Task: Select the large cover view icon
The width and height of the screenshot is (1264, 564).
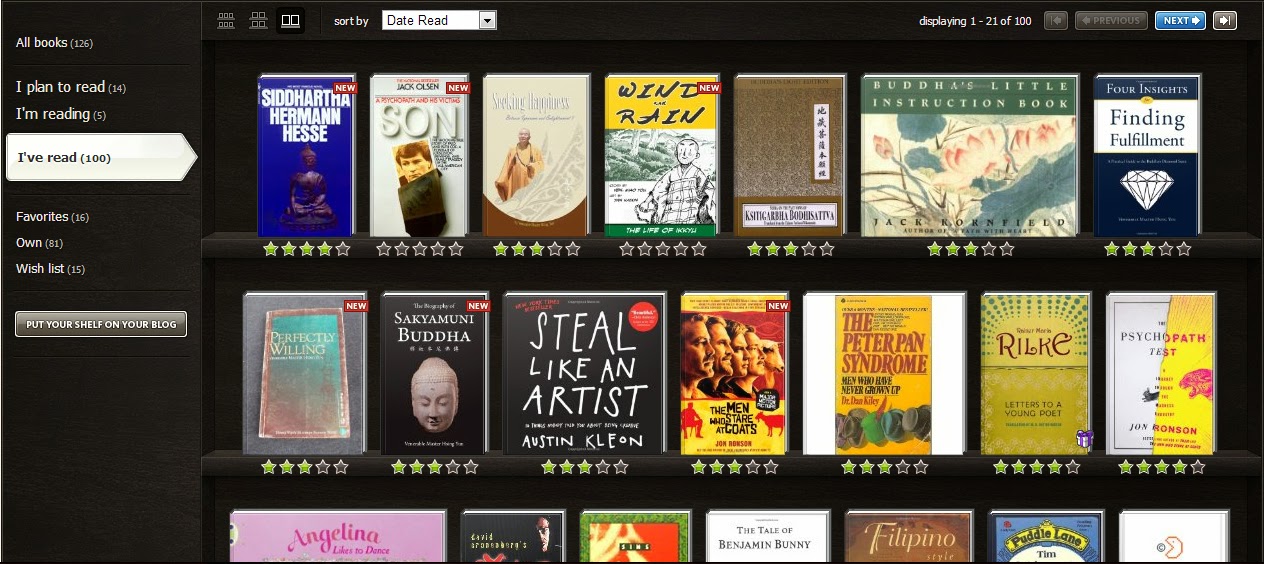Action: (x=290, y=20)
